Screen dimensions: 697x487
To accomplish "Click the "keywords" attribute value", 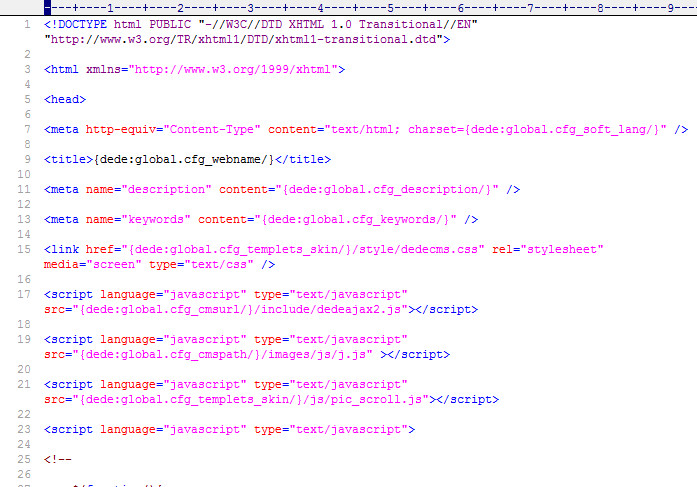I will (x=156, y=219).
